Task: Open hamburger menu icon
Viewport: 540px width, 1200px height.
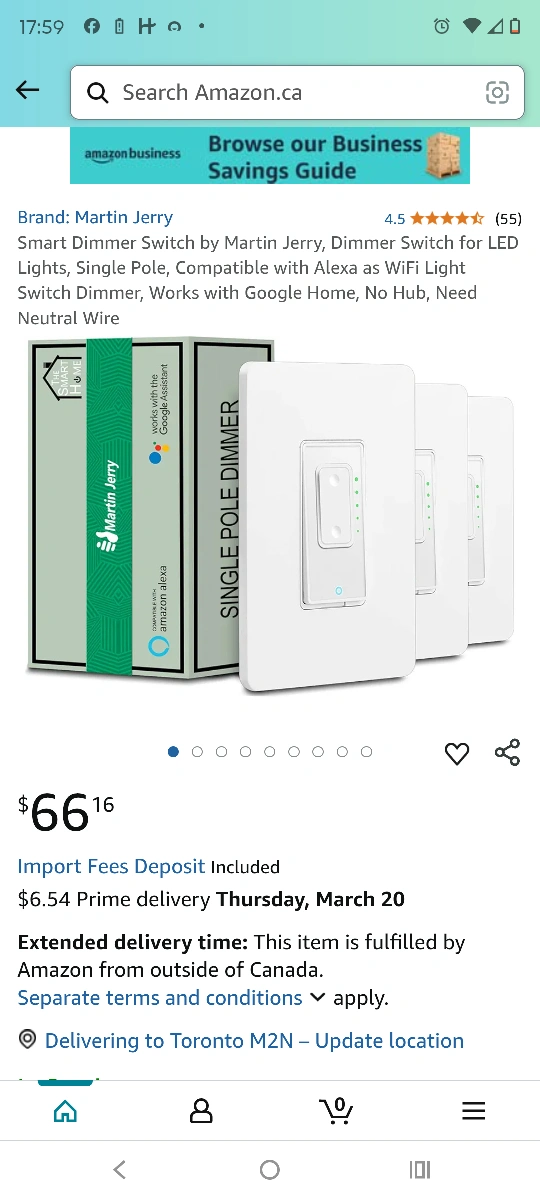Action: [x=473, y=1110]
